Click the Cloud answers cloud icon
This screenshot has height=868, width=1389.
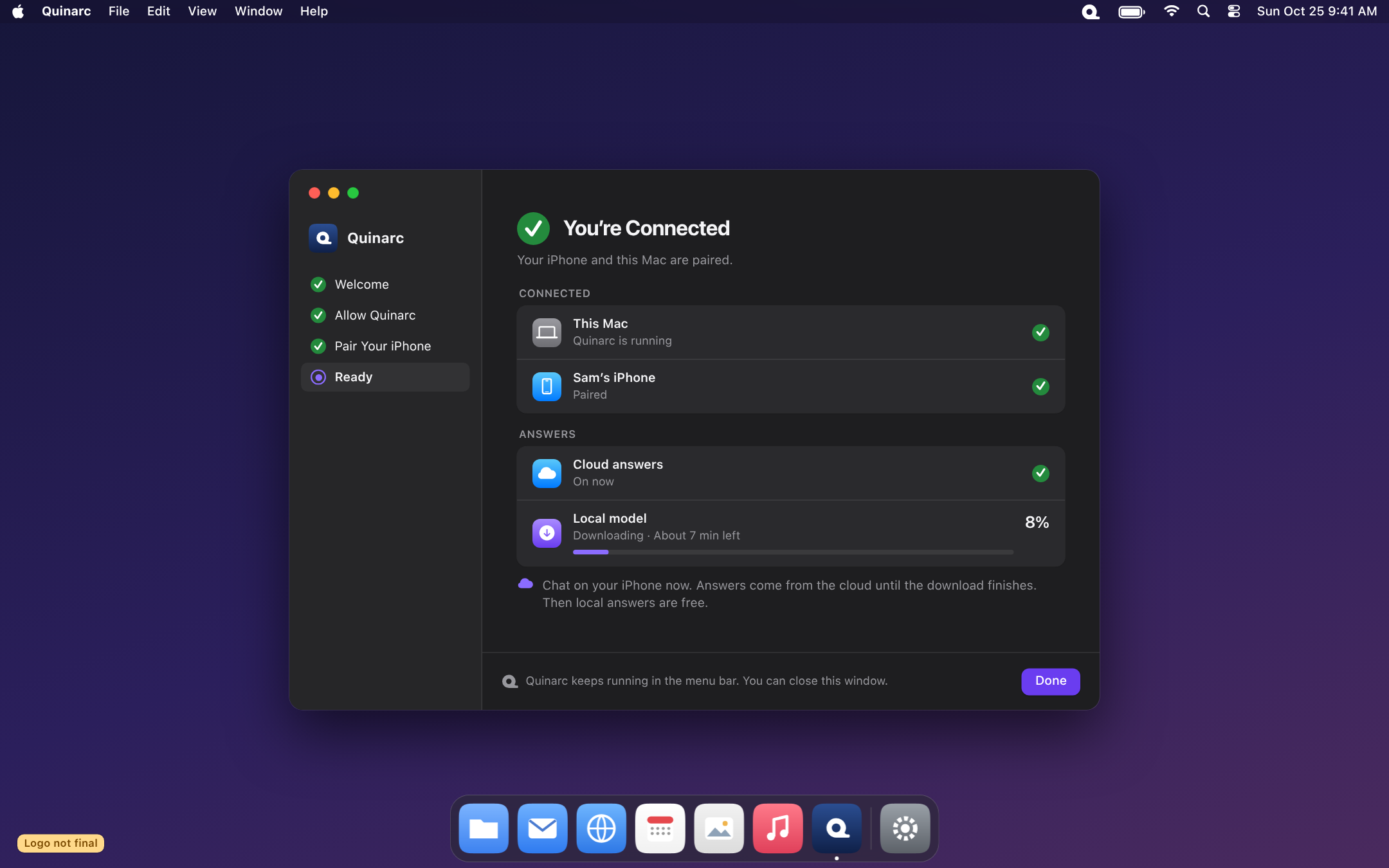[x=547, y=473]
